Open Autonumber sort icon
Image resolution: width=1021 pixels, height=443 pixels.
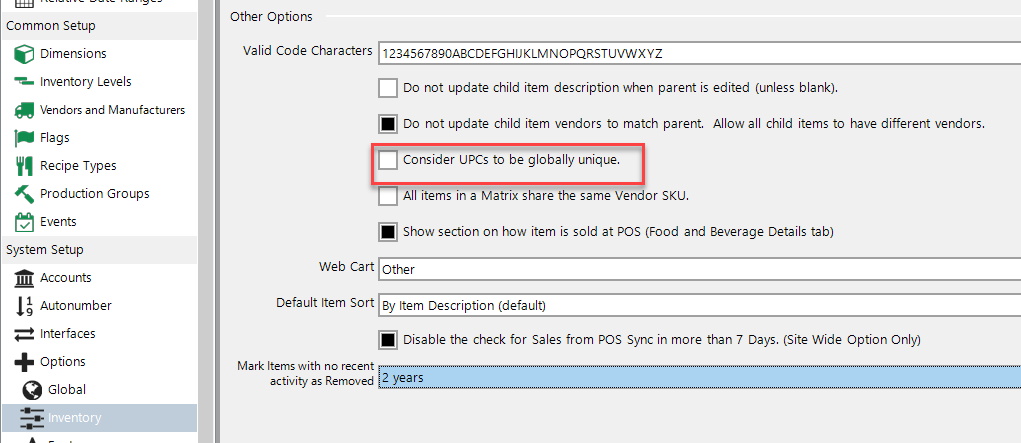(x=24, y=306)
